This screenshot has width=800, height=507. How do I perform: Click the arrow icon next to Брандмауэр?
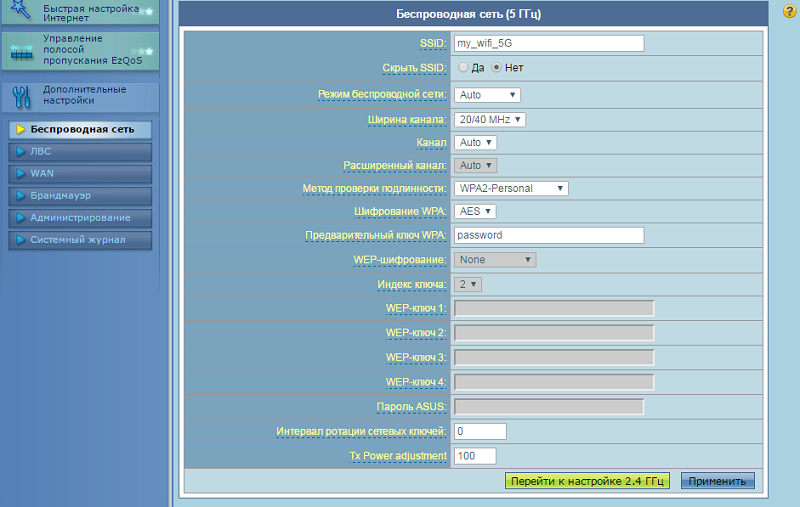20,196
